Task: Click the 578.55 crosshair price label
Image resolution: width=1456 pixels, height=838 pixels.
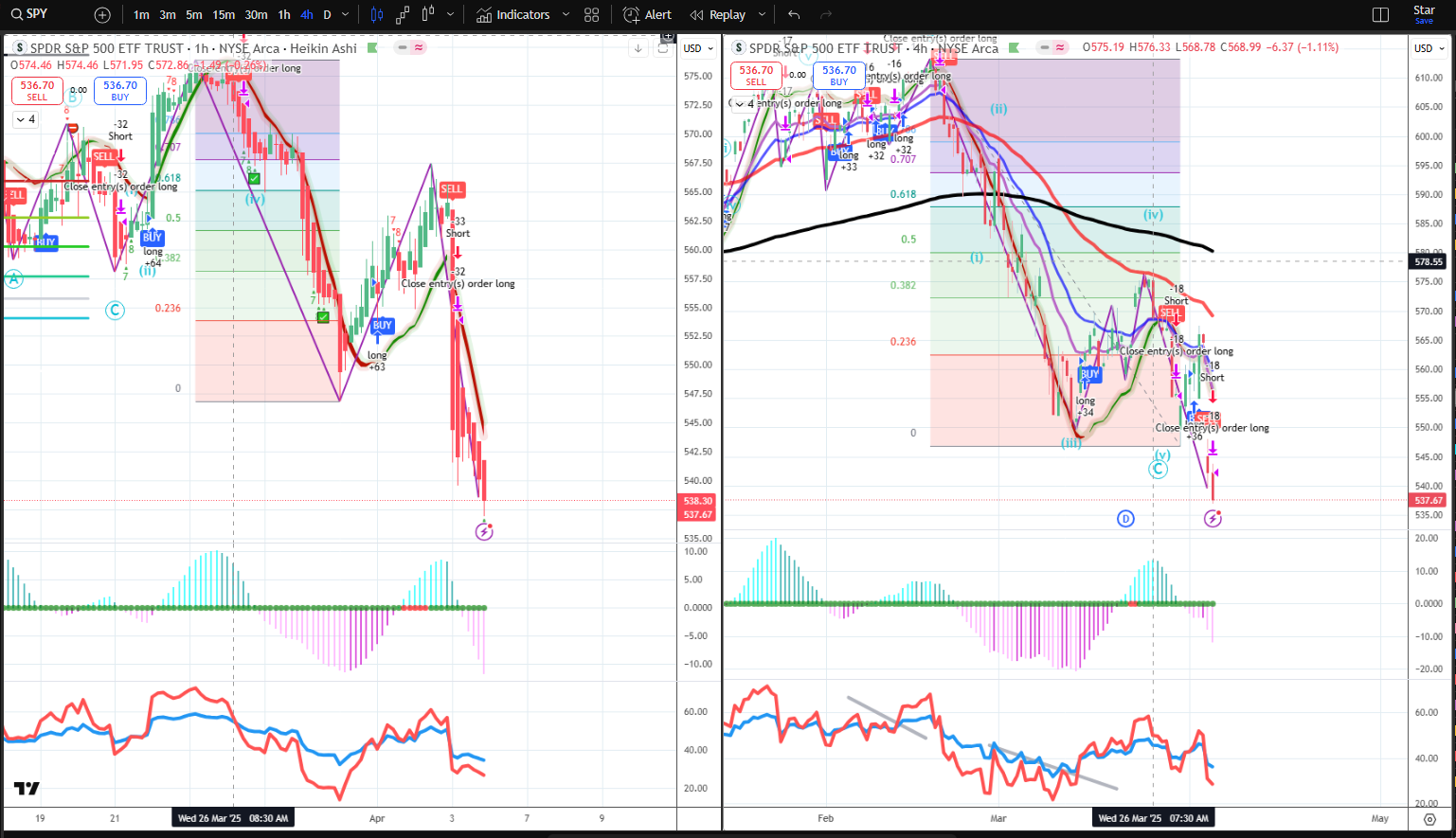Action: click(x=1429, y=261)
